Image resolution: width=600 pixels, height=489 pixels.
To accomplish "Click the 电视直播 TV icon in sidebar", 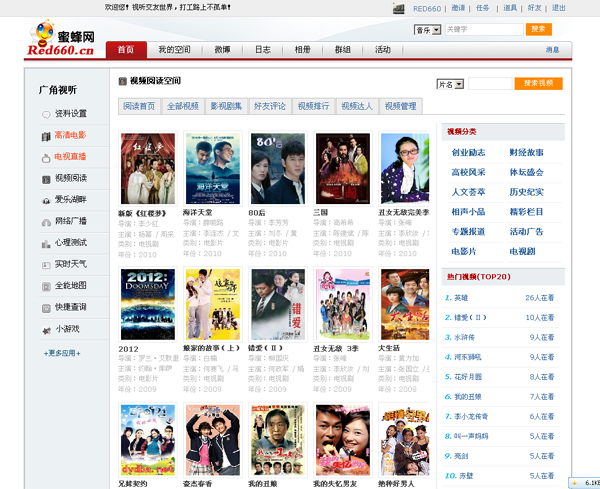I will 46,158.
